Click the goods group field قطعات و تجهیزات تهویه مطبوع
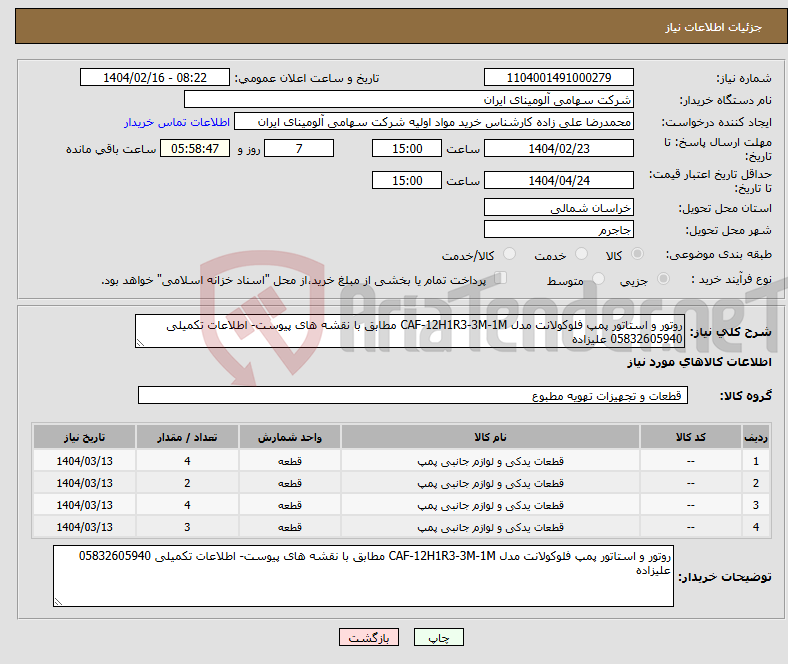 tap(413, 395)
